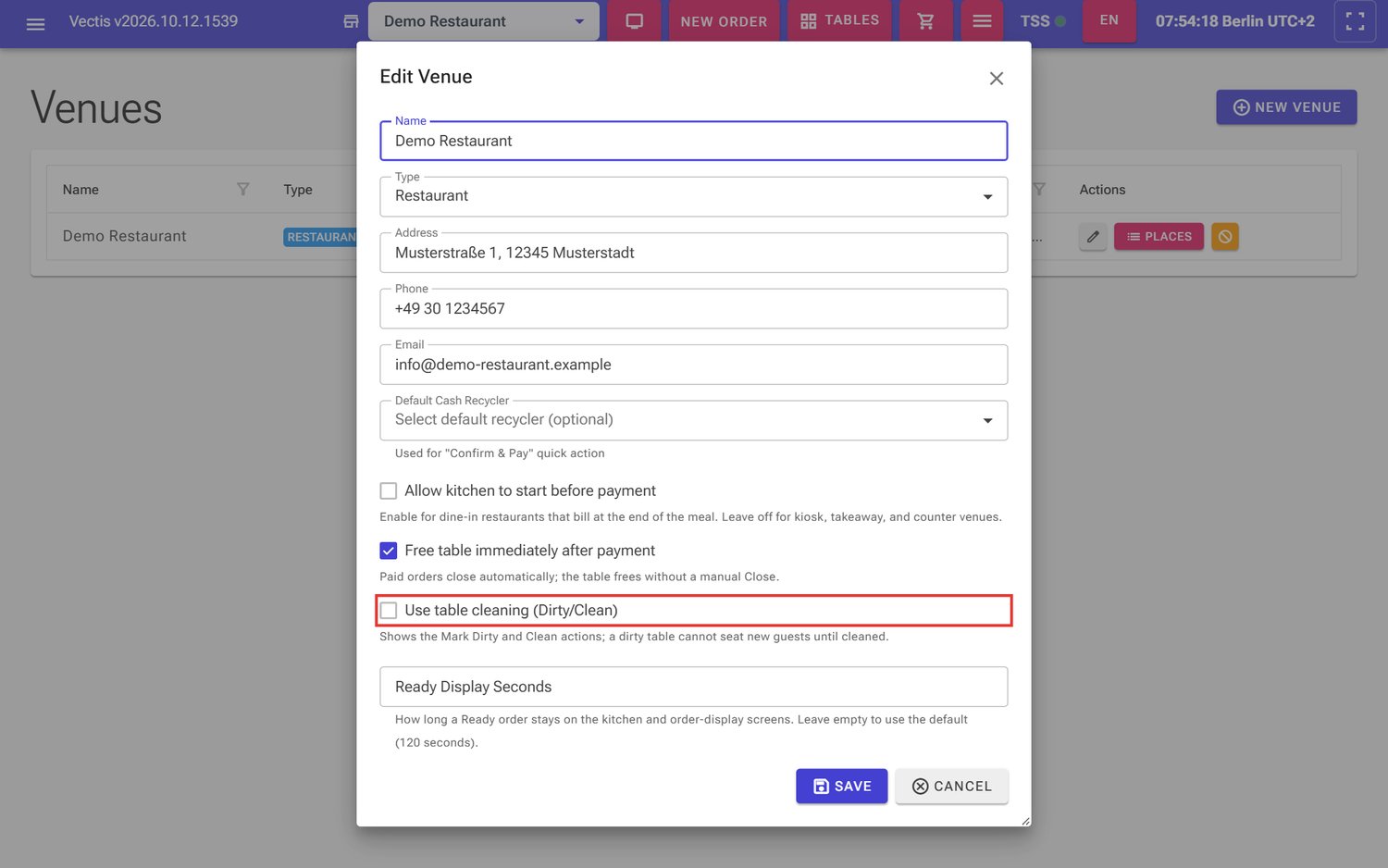Click the TSS status indicator

[x=1043, y=21]
